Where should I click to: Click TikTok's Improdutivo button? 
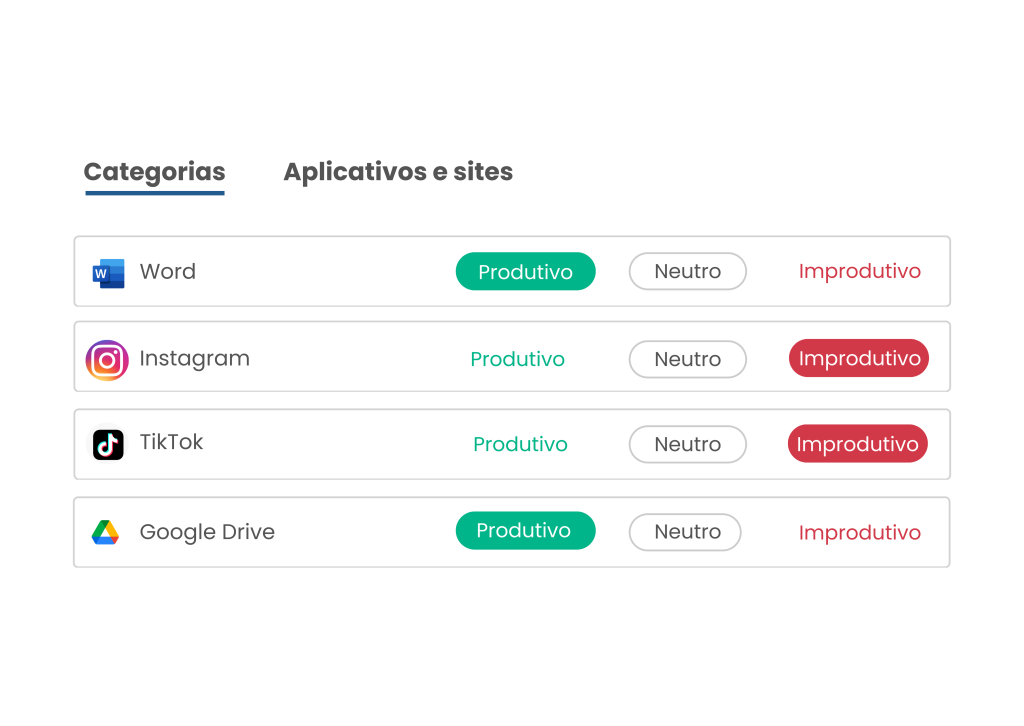[x=857, y=444]
